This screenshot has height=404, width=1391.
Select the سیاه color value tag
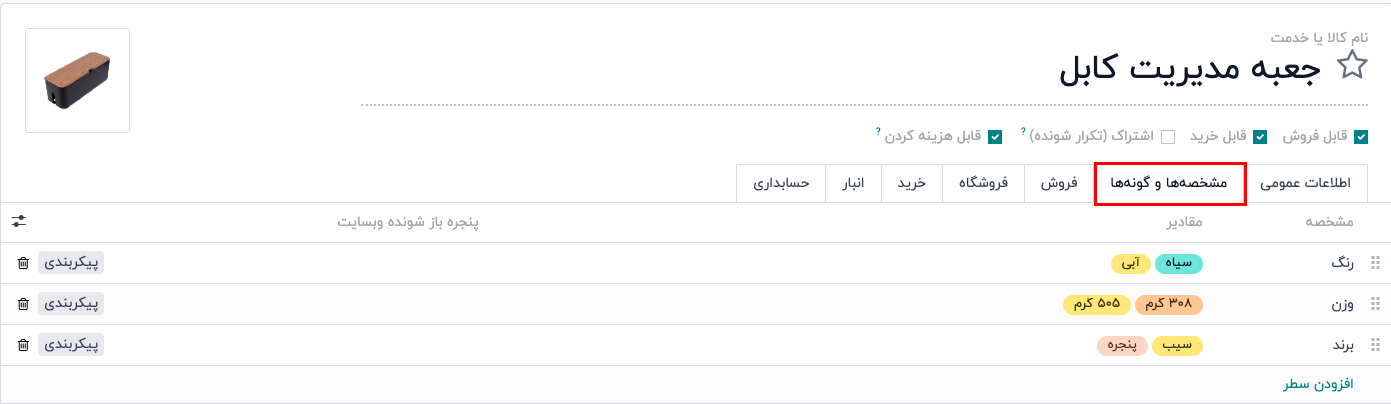click(x=1179, y=263)
